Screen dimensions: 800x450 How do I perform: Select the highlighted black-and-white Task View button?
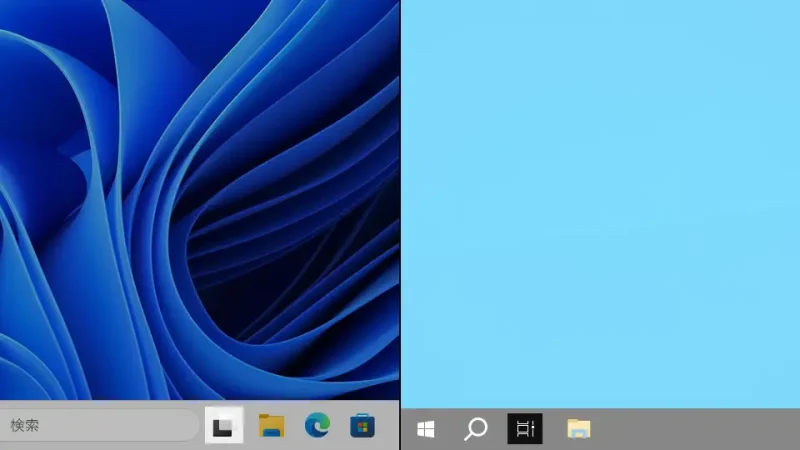[x=224, y=427]
